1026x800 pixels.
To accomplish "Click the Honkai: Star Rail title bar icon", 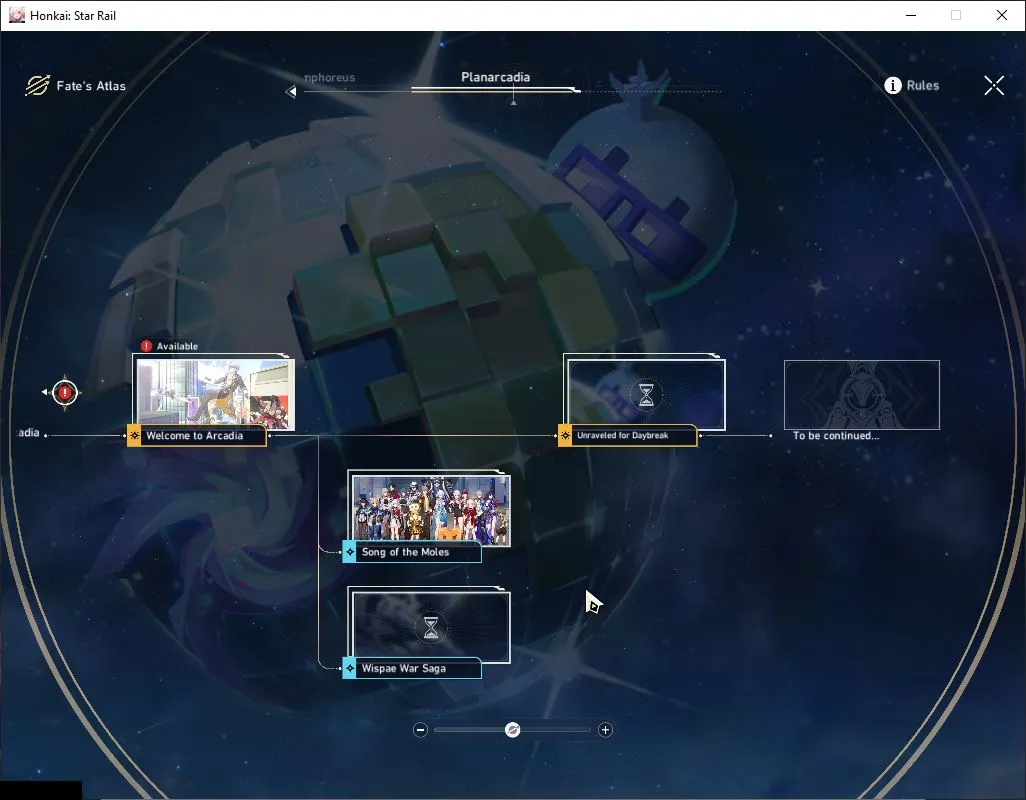I will (16, 15).
